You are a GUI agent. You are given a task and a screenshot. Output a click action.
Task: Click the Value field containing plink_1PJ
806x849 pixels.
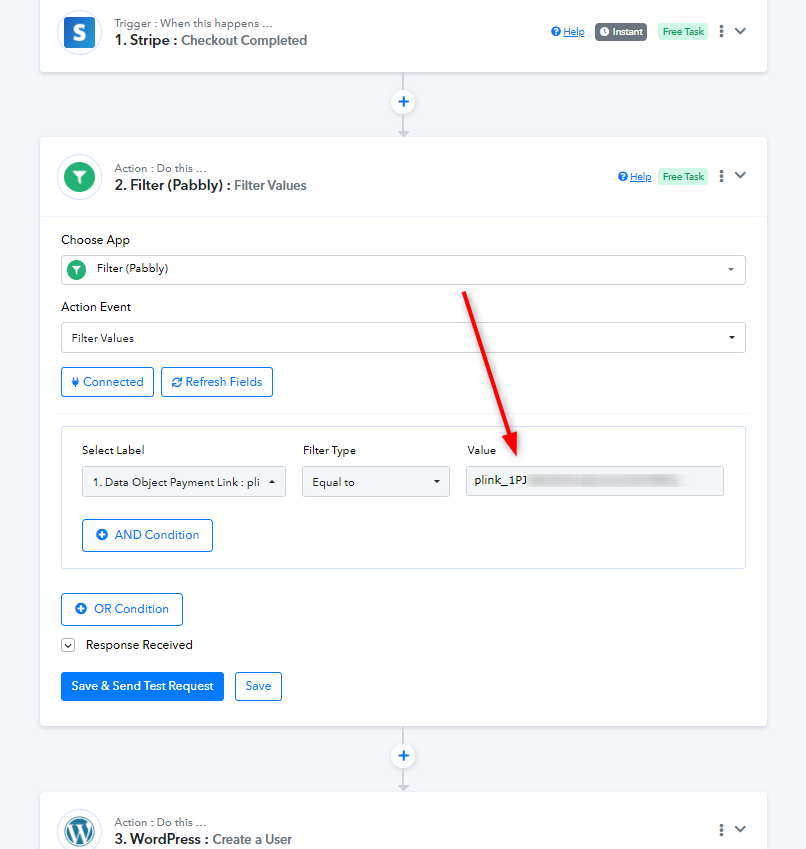coord(594,481)
